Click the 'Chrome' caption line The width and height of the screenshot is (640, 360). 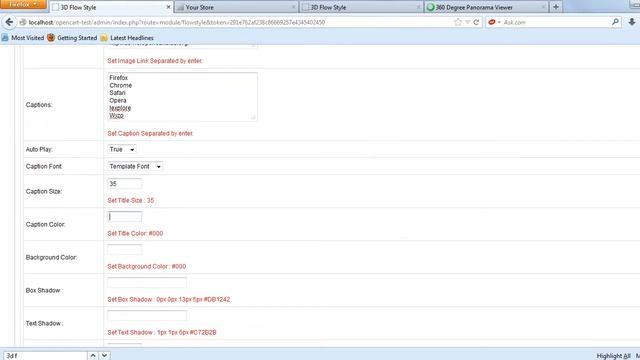click(x=120, y=85)
